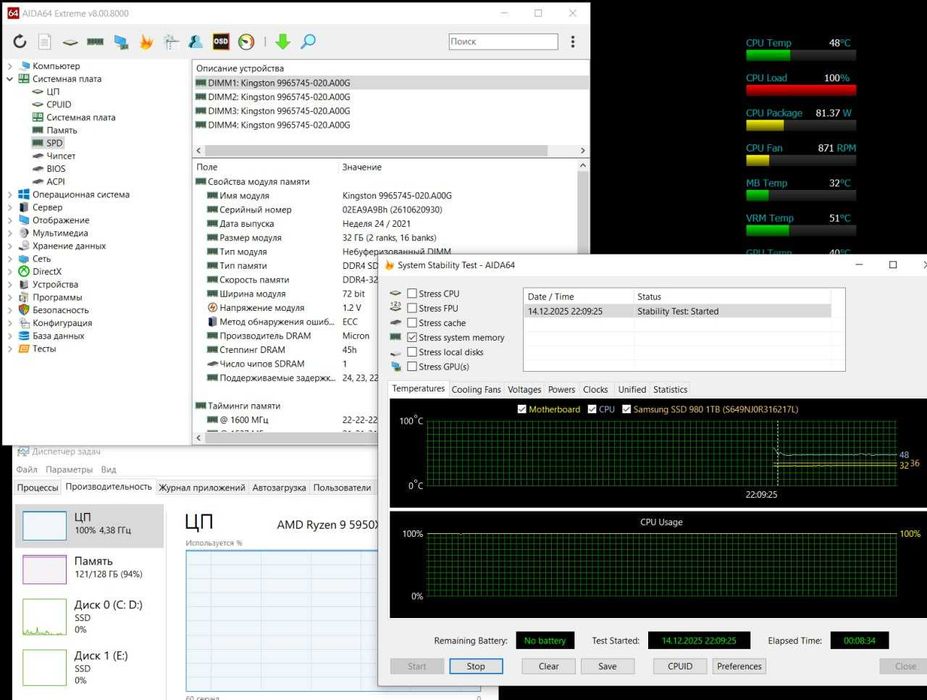
Task: Open the Автозагрузка tab in Task Manager
Action: point(279,487)
